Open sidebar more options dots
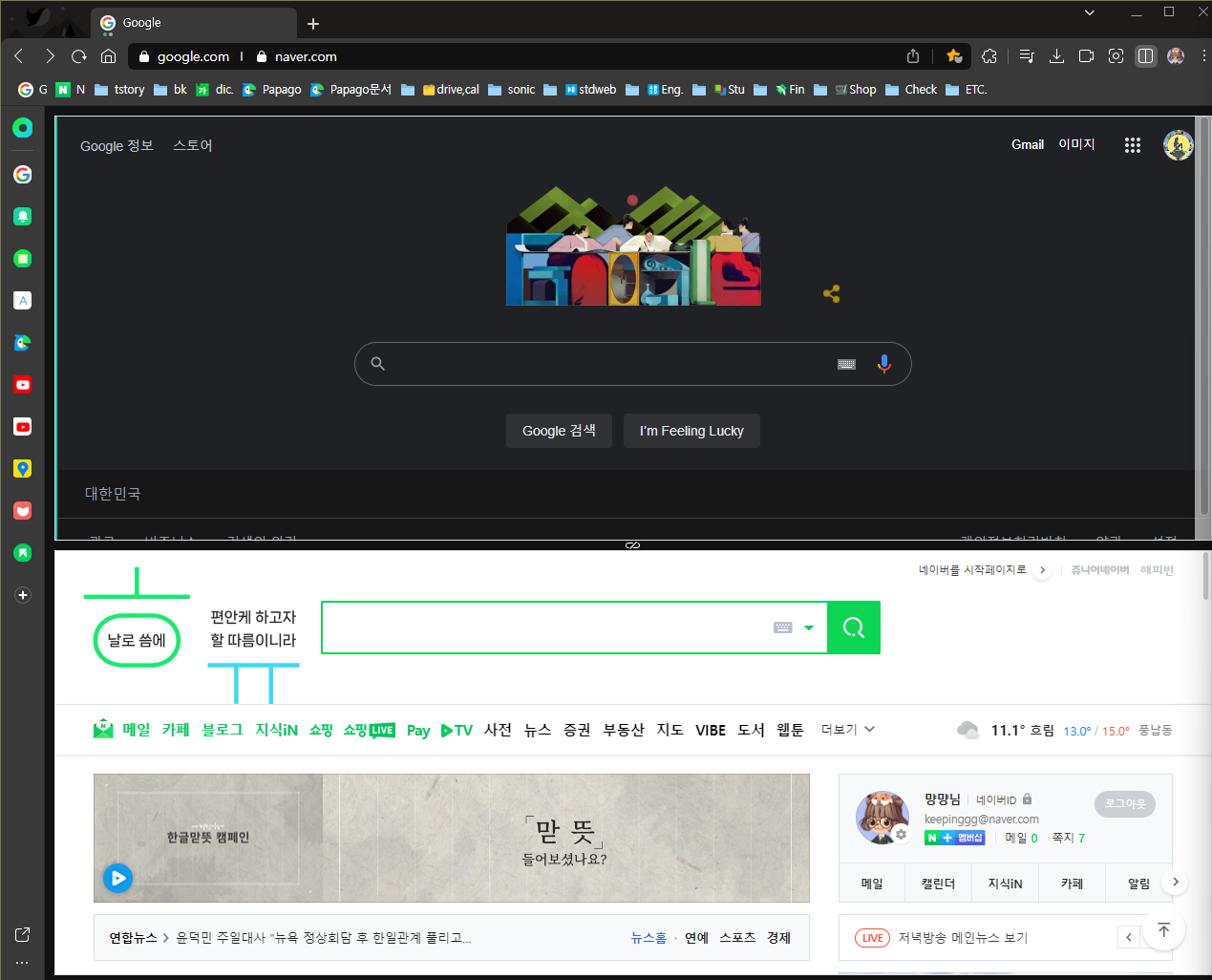This screenshot has height=980, width=1212. click(23, 963)
